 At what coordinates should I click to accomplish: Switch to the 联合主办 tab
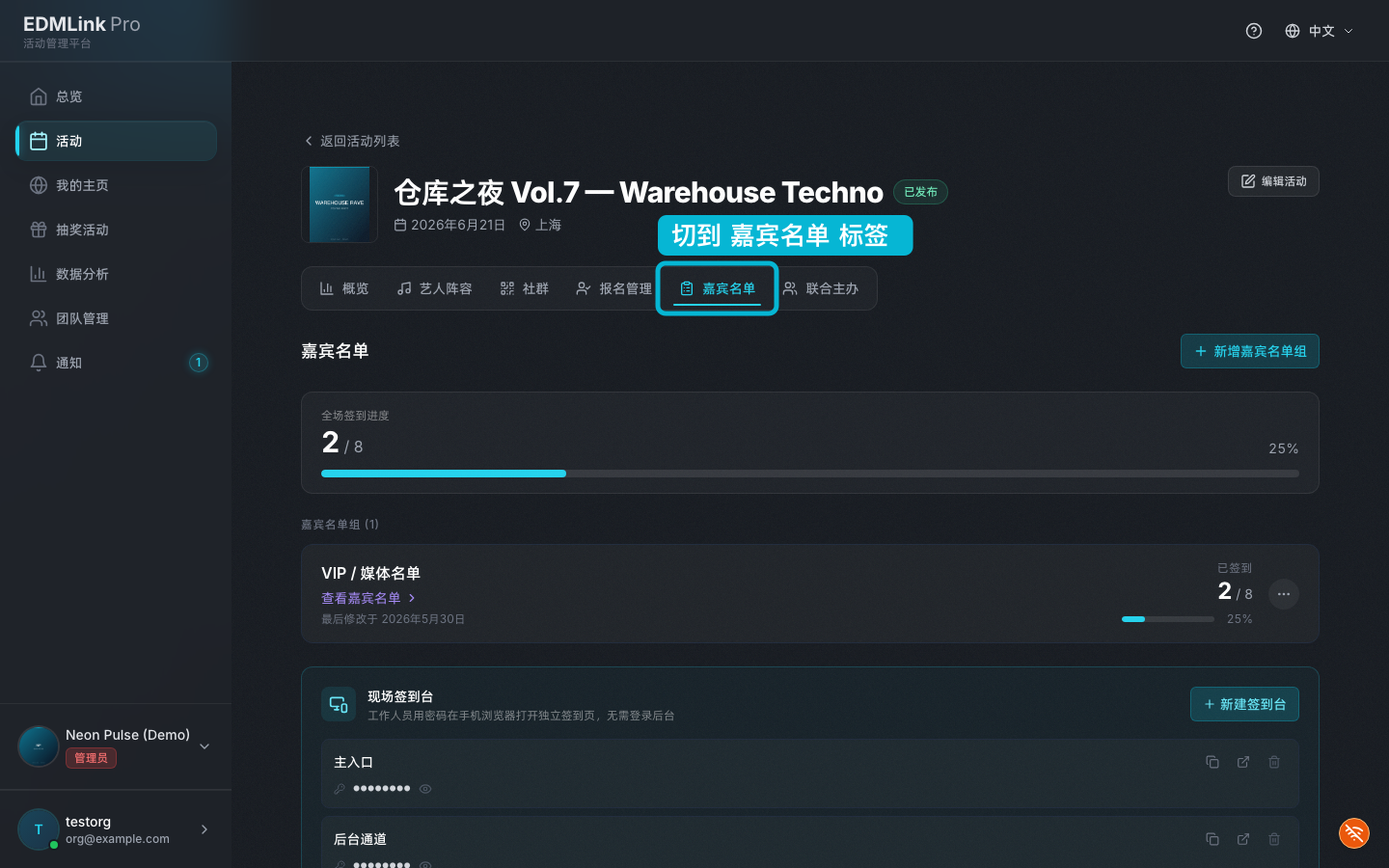click(821, 288)
